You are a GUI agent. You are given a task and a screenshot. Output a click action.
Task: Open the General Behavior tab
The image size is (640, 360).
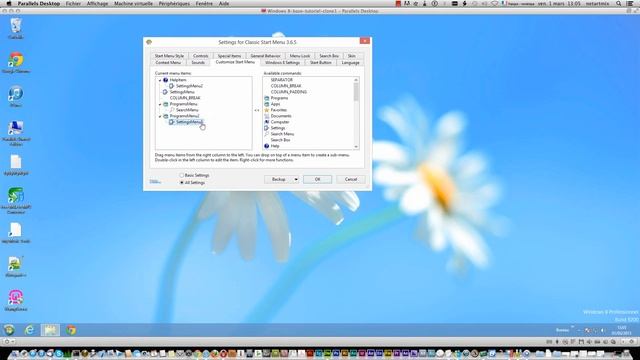[x=265, y=56]
